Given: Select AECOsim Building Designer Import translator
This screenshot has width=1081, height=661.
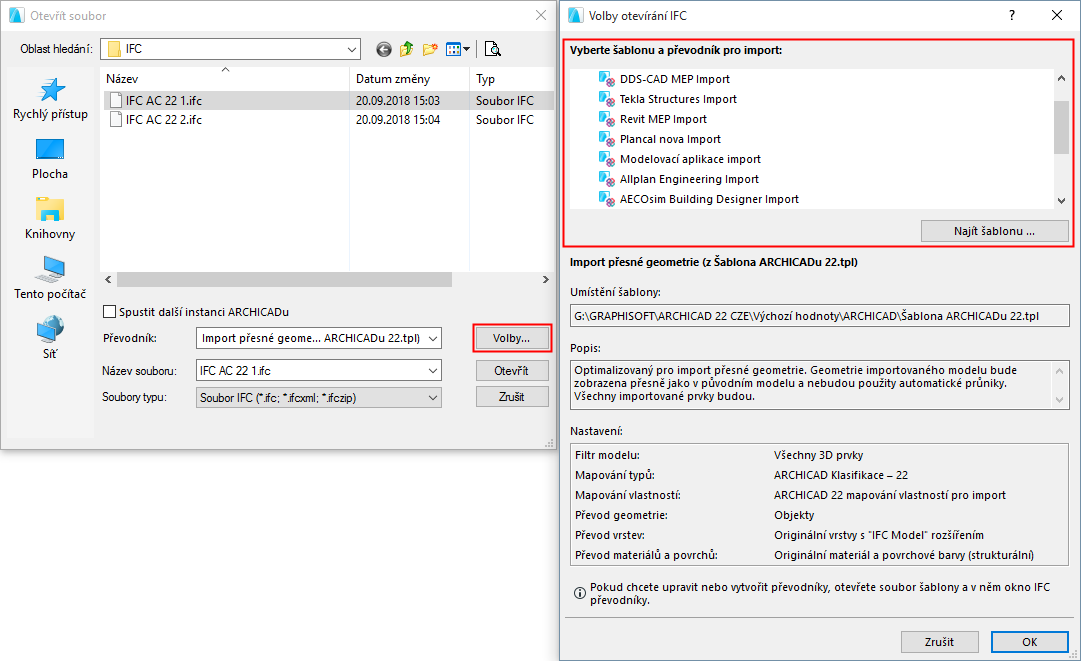Looking at the screenshot, I should pos(709,199).
